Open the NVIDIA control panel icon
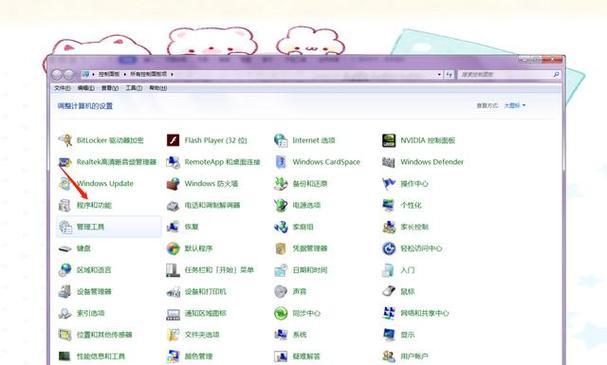Viewport: 607px width, 365px height. pos(389,140)
